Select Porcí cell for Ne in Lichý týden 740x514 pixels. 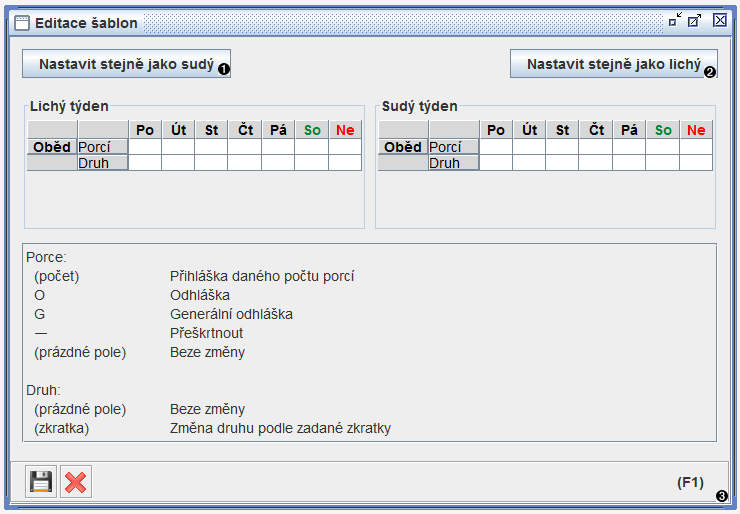345,147
